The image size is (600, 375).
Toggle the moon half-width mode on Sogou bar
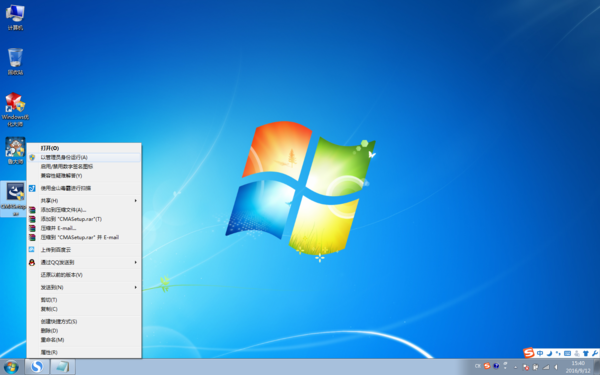pos(549,353)
